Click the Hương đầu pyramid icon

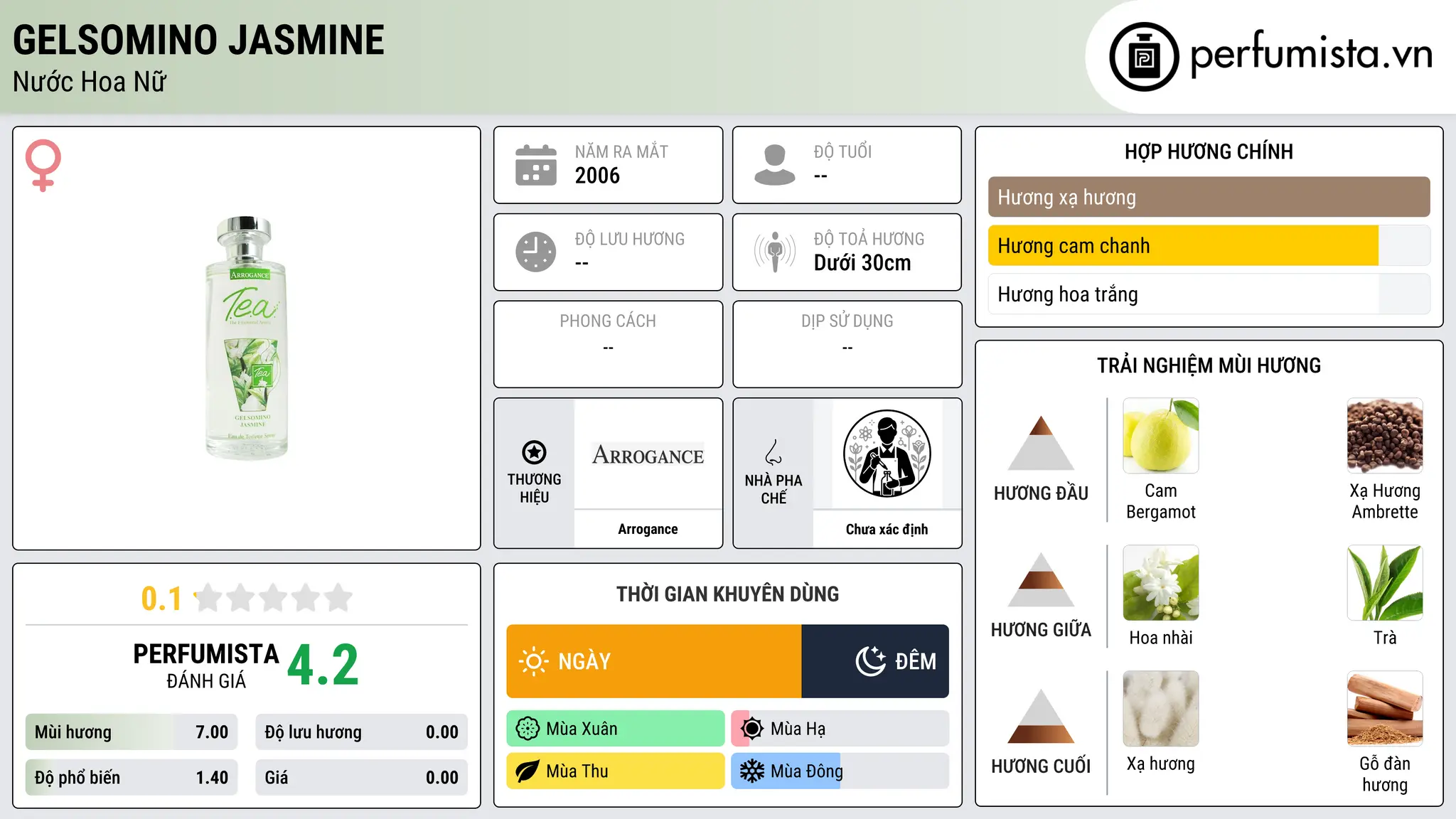1042,443
